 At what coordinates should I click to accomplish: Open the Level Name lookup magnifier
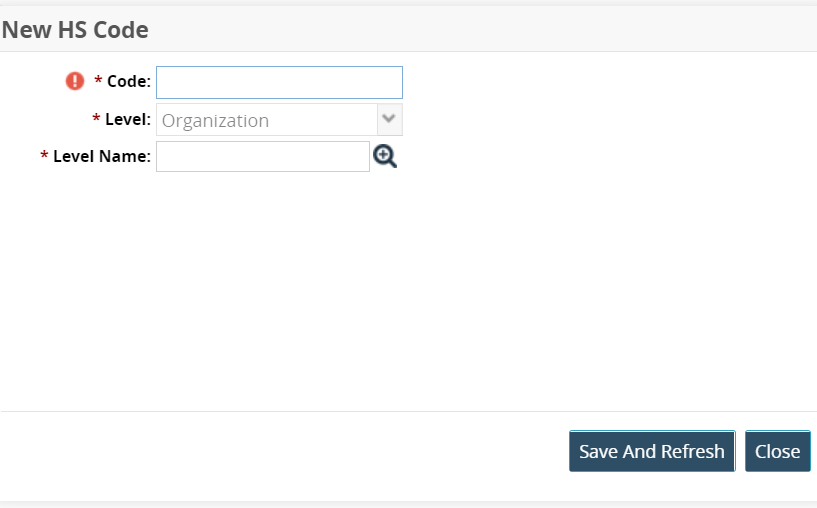point(385,156)
